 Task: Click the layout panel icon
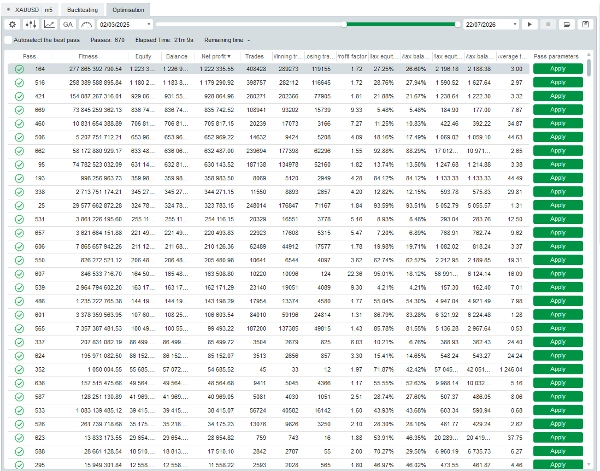tap(567, 24)
